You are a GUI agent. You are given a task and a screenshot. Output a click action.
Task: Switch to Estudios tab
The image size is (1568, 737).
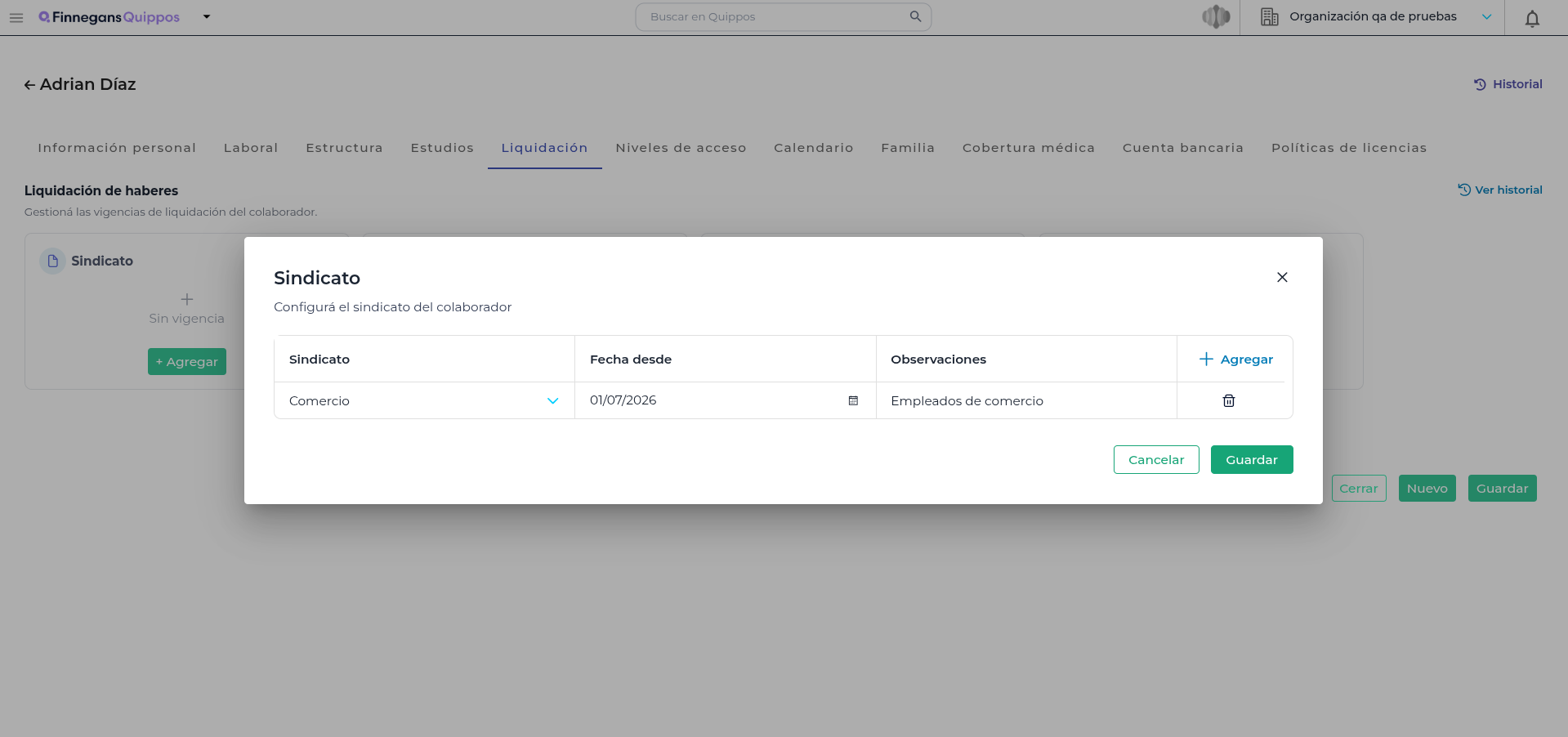click(x=442, y=148)
